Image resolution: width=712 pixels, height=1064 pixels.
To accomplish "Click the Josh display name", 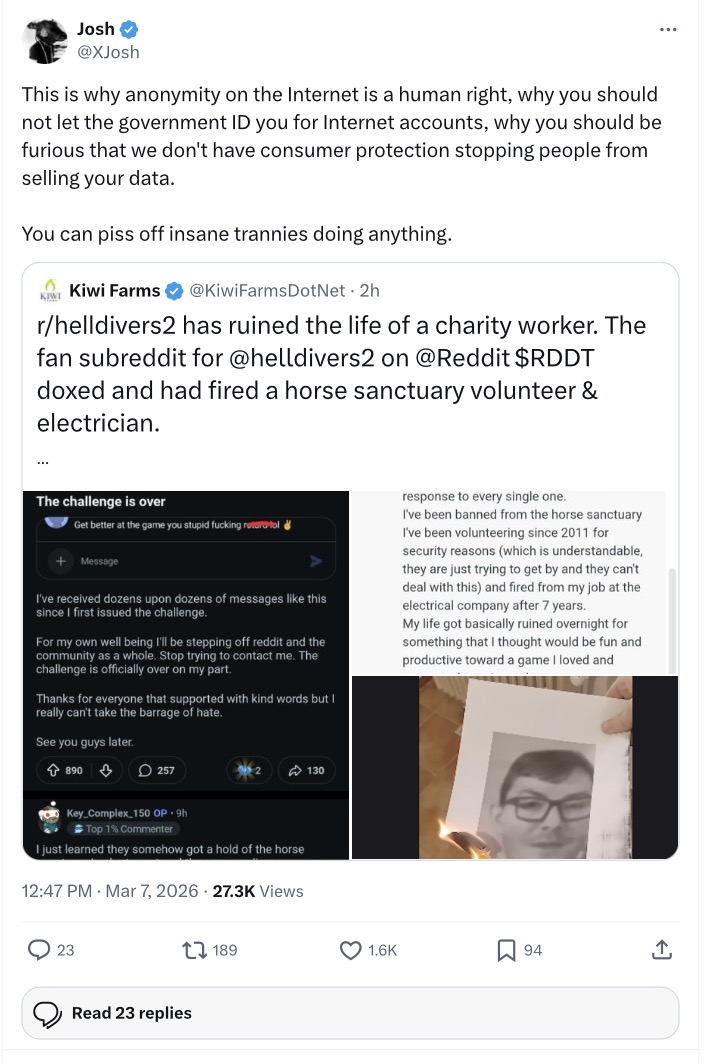I will tap(96, 30).
